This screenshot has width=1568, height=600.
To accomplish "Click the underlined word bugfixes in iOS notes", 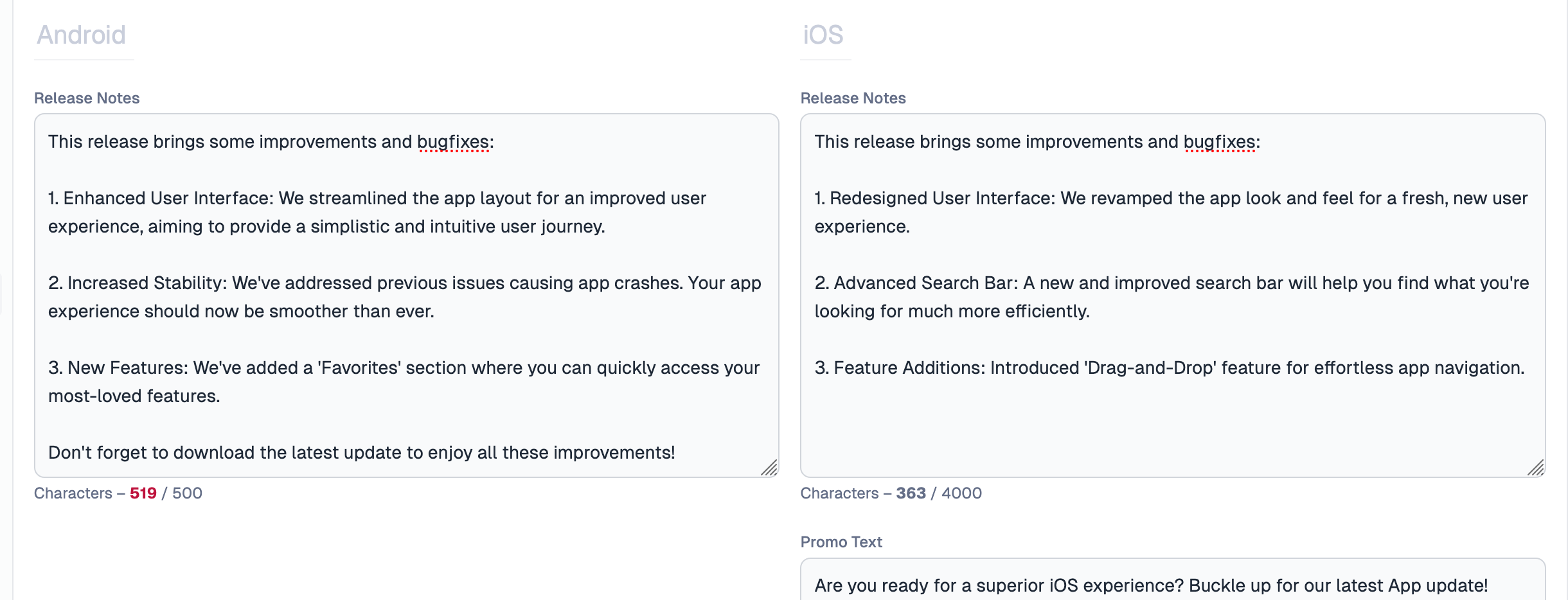I will (1220, 142).
